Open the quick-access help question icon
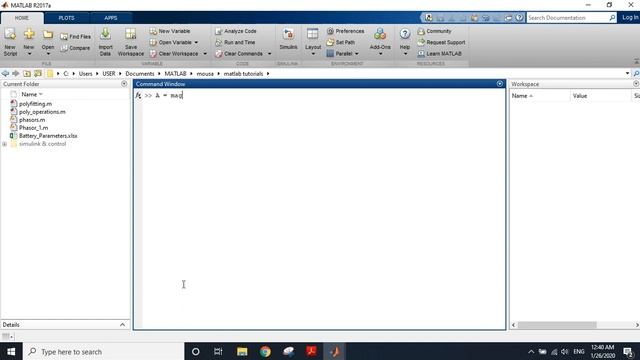This screenshot has height=360, width=640. click(x=519, y=18)
